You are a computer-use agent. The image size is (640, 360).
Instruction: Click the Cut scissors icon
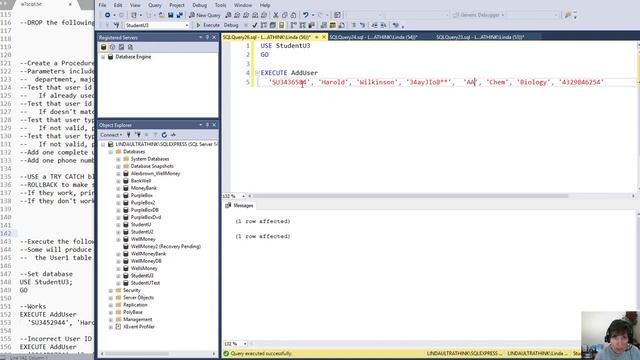(276, 15)
